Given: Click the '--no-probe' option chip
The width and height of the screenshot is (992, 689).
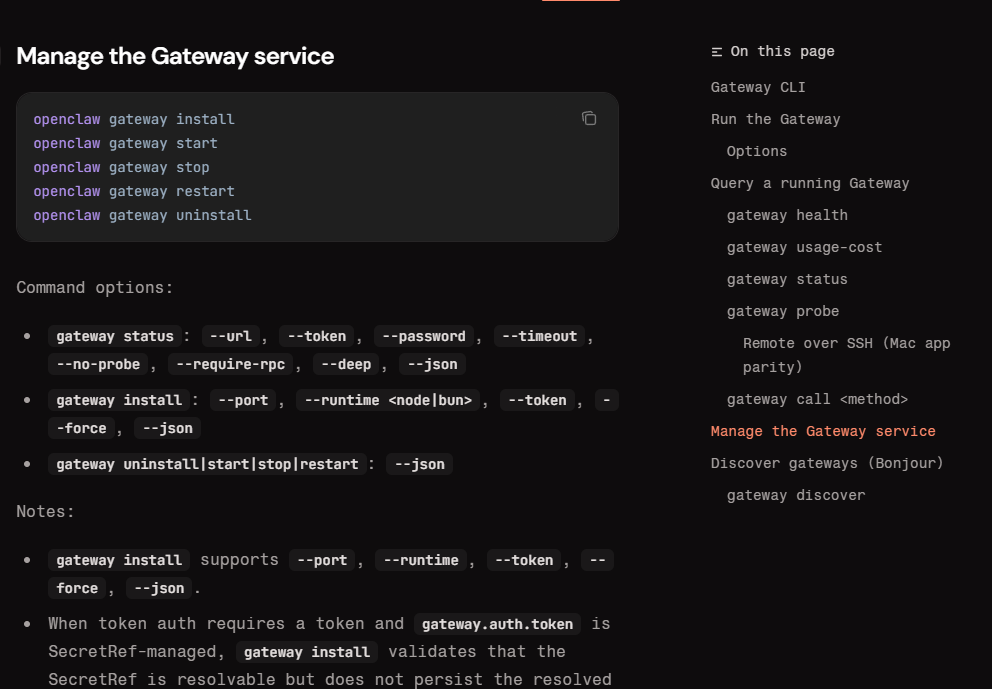Looking at the screenshot, I should [x=98, y=364].
